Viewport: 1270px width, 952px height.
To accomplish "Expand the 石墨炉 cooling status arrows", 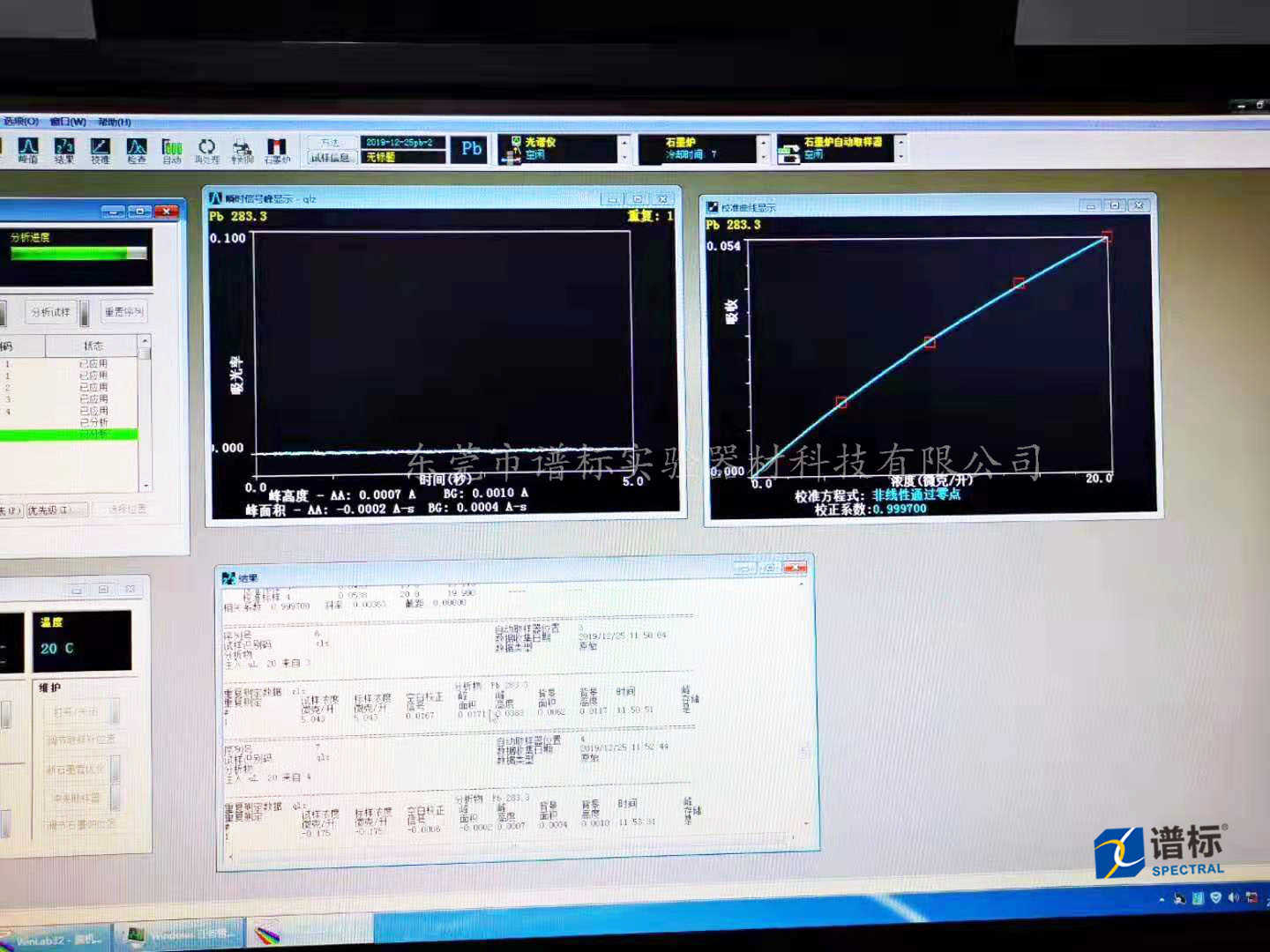I will coord(764,149).
